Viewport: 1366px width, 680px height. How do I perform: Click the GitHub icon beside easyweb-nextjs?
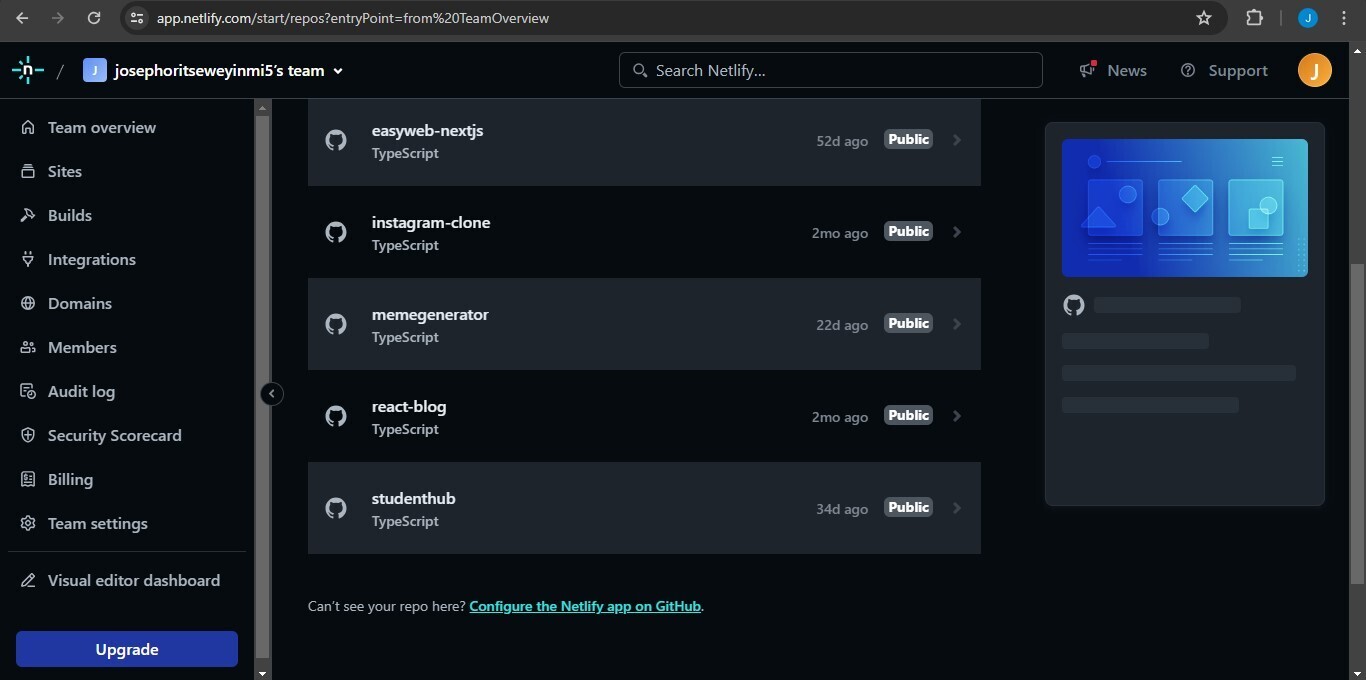pyautogui.click(x=336, y=140)
